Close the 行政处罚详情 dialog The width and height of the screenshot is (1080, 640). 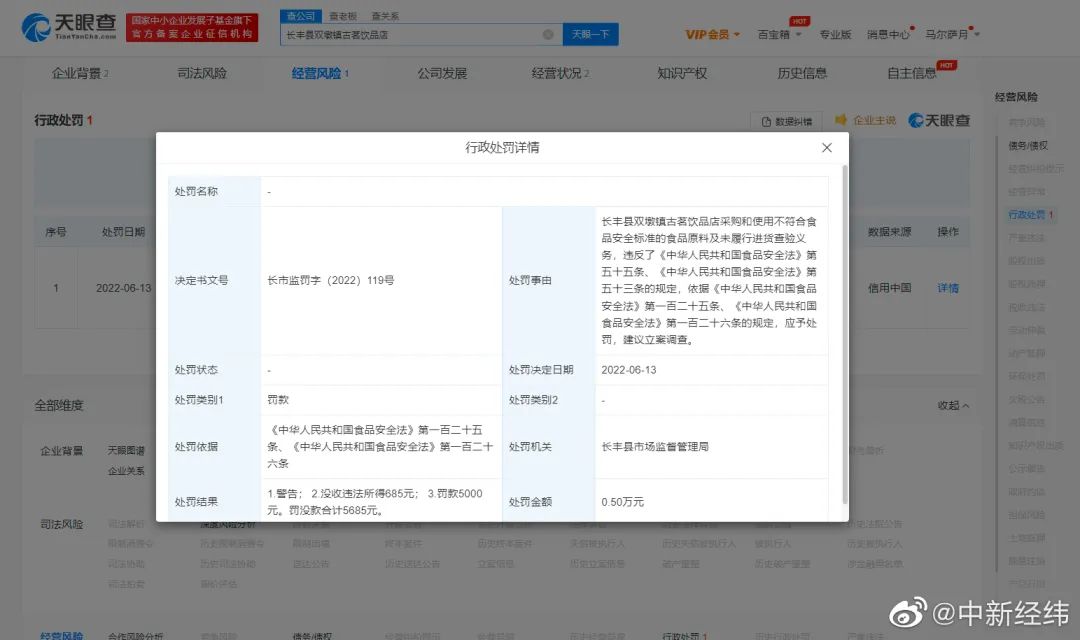(x=826, y=148)
